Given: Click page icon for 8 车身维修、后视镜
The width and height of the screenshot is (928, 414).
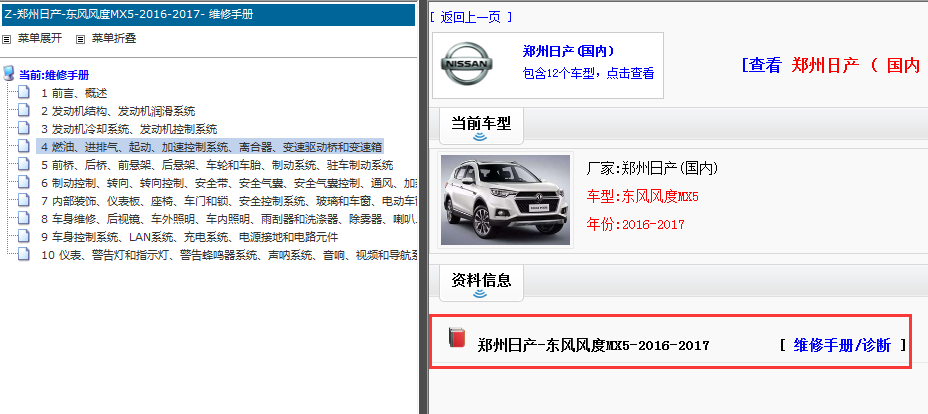Looking at the screenshot, I should [23, 218].
